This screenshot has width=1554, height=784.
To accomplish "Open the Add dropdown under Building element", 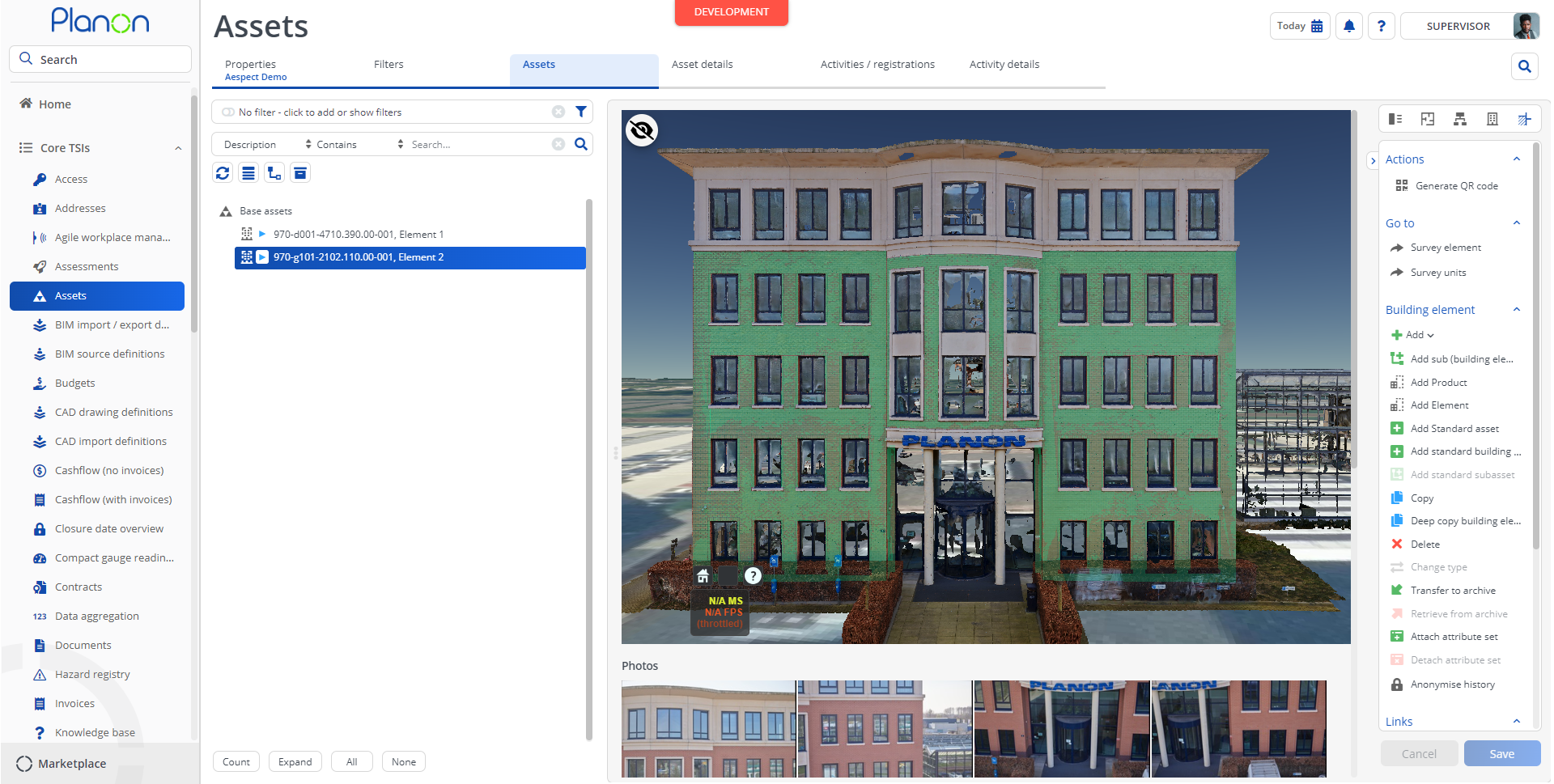I will [1413, 335].
